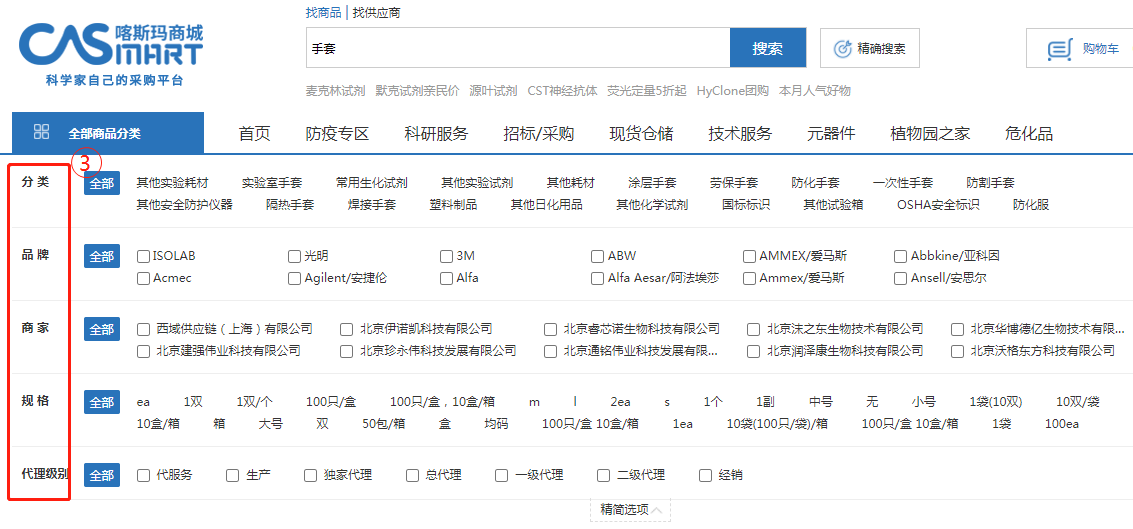The width and height of the screenshot is (1133, 529).
Task: Tick the 独家代理 checkbox
Action: point(310,475)
